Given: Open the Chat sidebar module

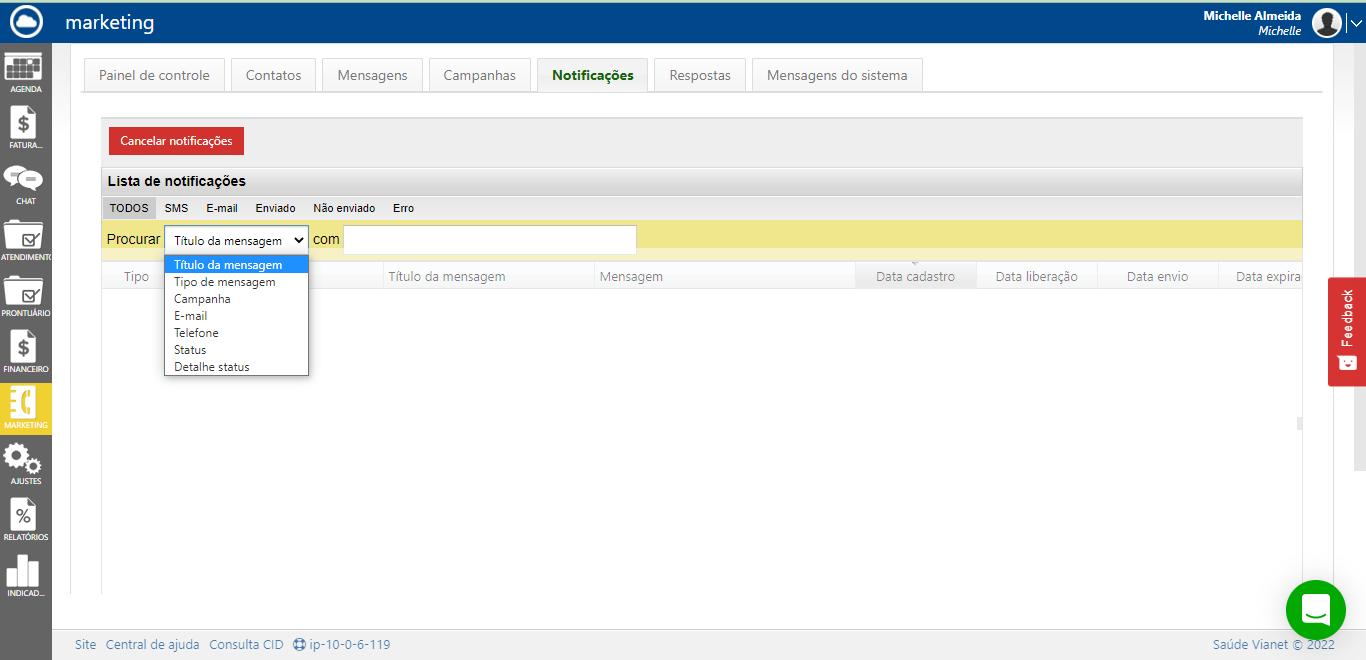Looking at the screenshot, I should point(25,184).
